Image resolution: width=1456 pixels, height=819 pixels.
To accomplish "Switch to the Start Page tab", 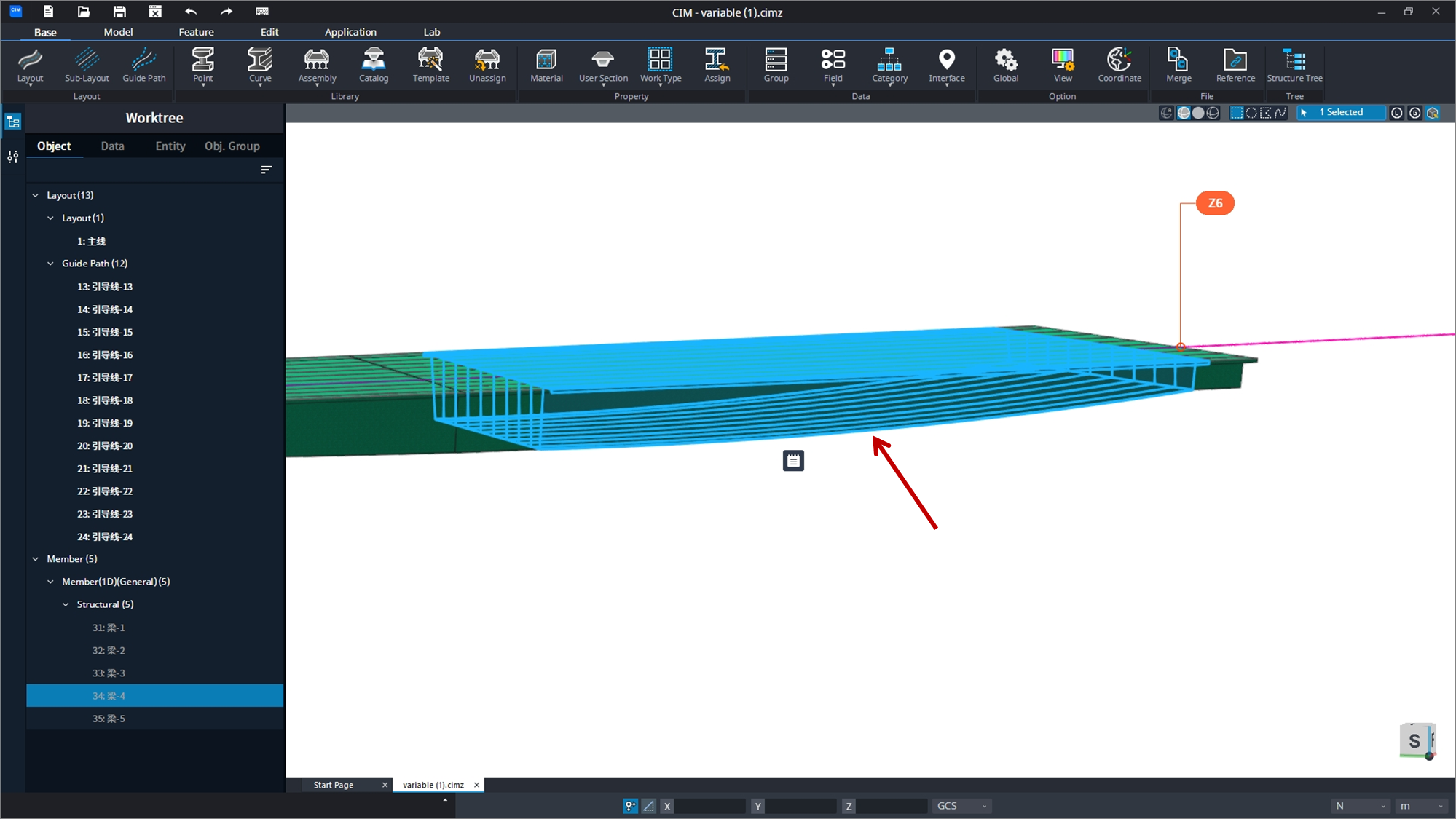I will pyautogui.click(x=334, y=785).
